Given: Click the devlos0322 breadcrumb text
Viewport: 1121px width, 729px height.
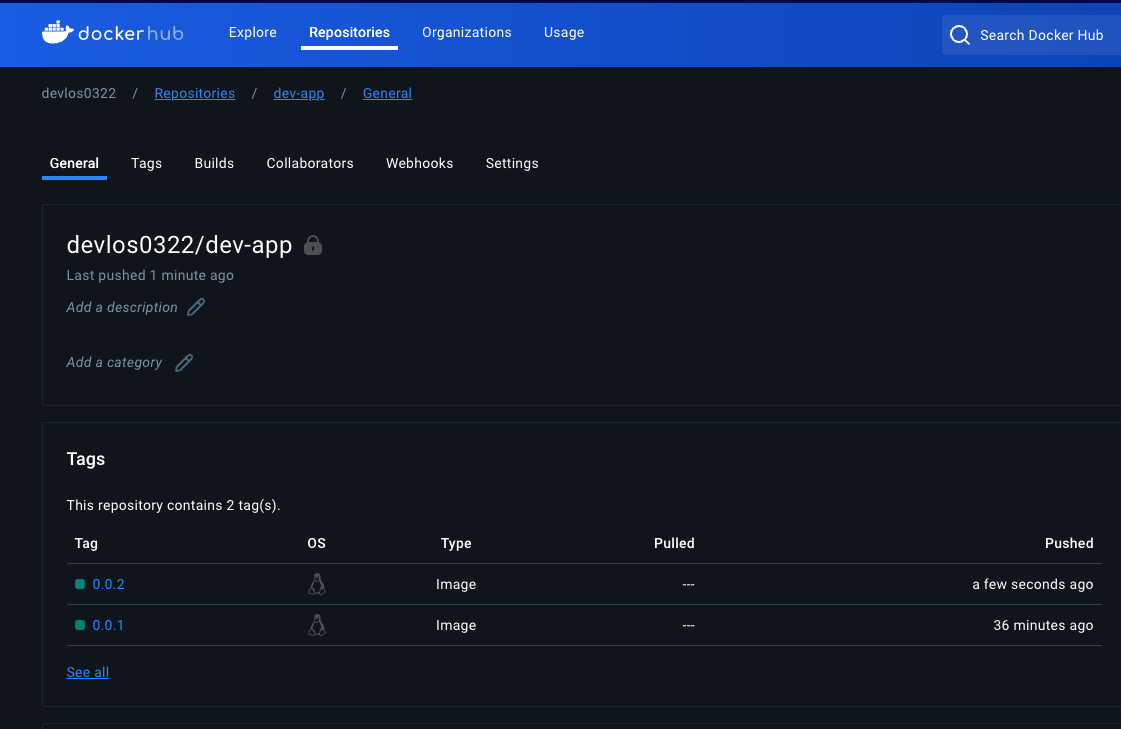Looking at the screenshot, I should tap(79, 93).
